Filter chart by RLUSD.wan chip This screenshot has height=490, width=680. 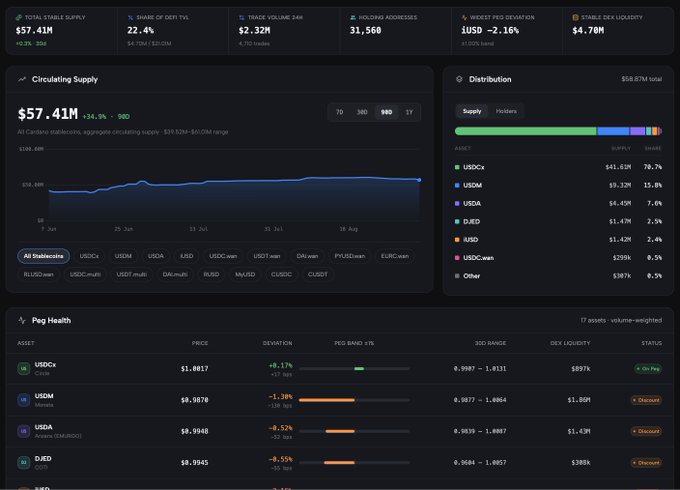click(39, 274)
